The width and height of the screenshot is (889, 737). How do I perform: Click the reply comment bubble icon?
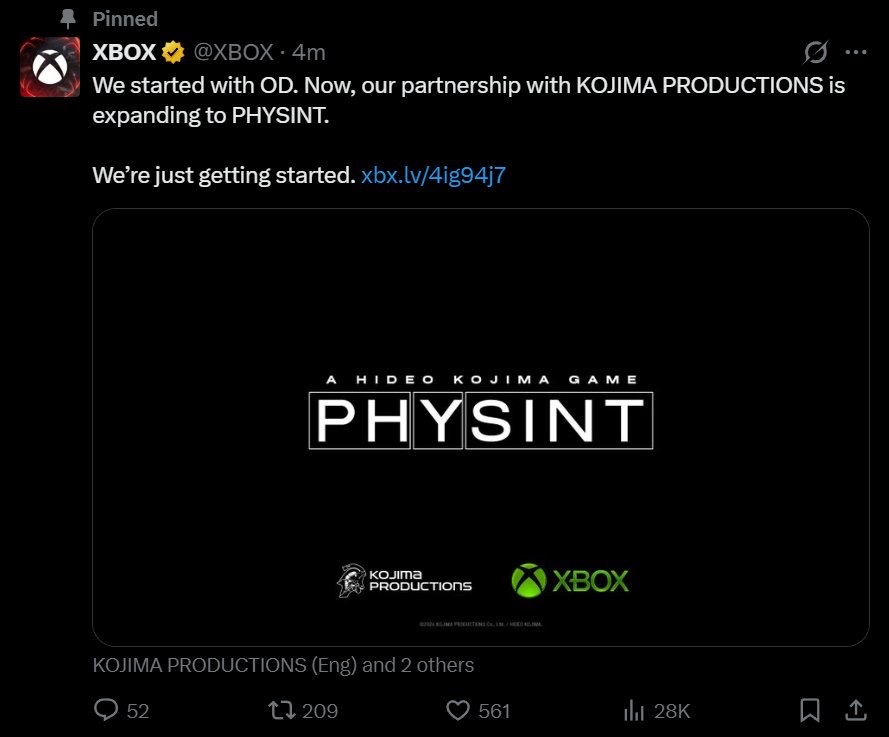106,710
